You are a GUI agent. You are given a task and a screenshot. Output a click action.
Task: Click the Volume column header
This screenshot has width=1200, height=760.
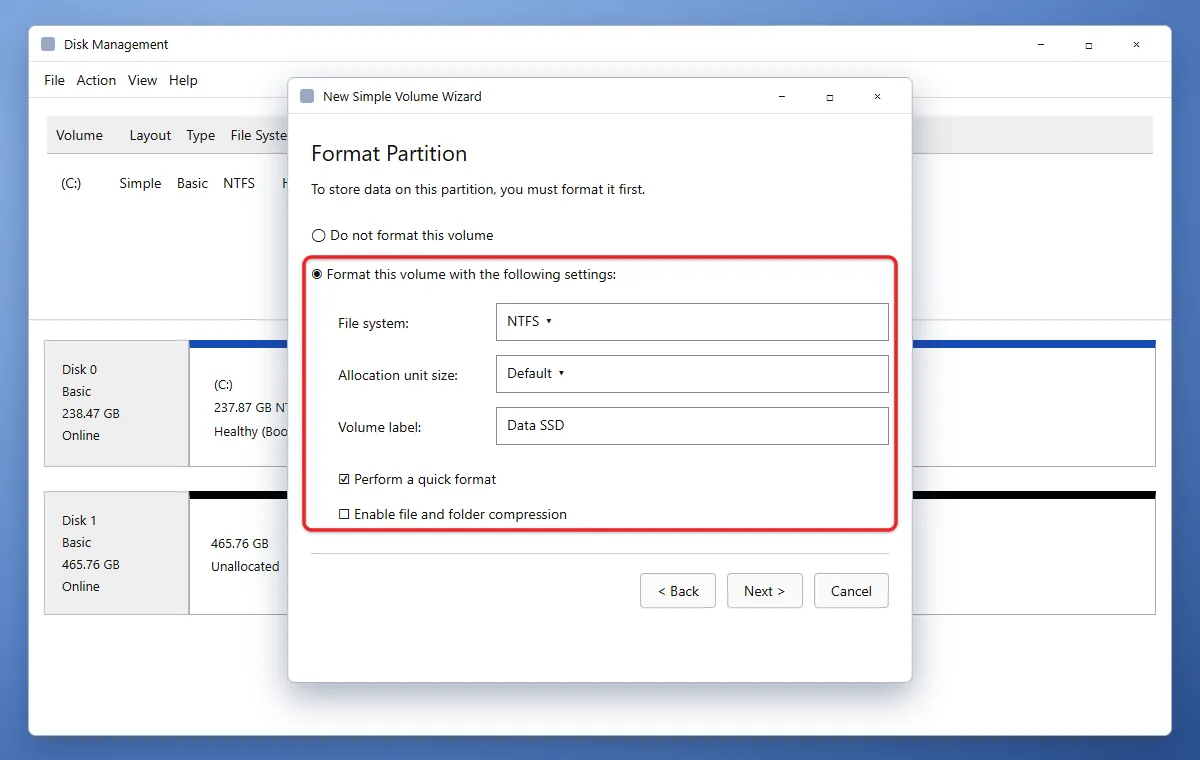[80, 136]
